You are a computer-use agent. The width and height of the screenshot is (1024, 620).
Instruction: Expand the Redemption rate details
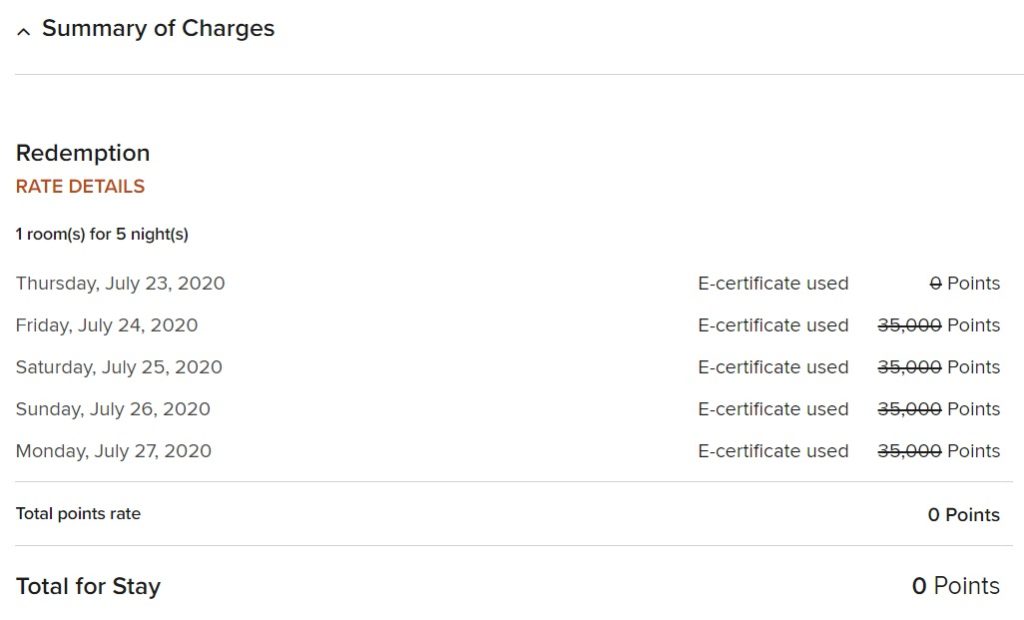pos(79,186)
